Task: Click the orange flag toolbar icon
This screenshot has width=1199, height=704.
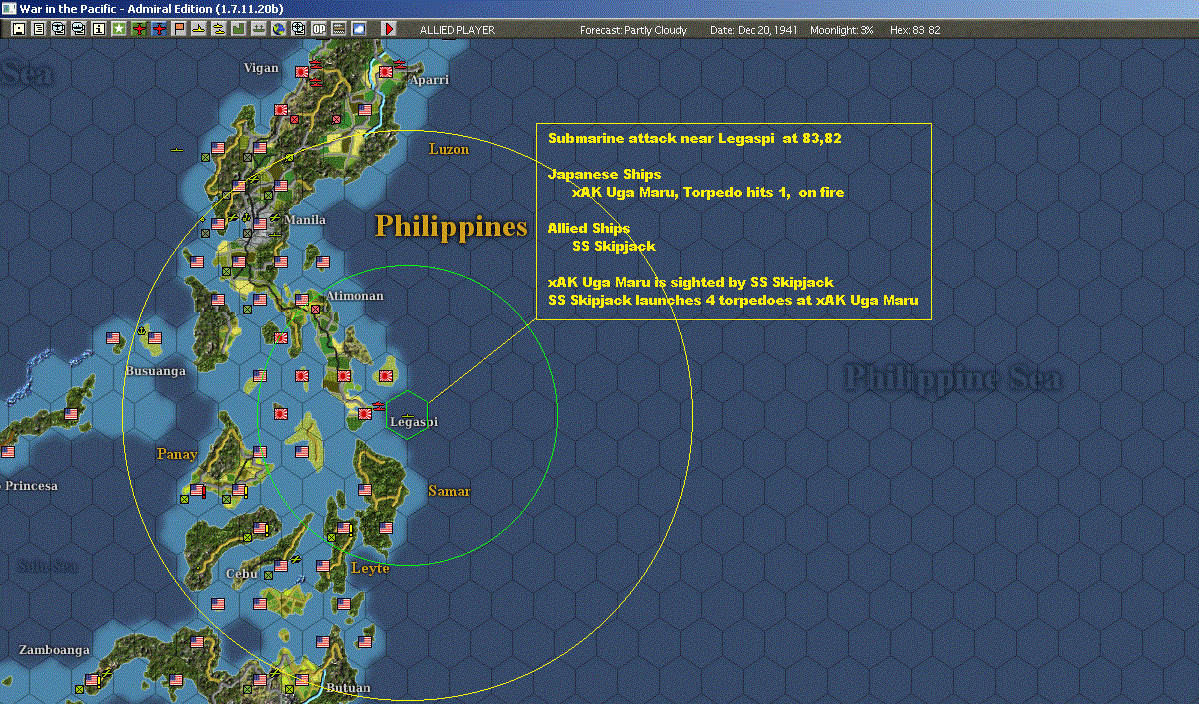Action: coord(179,29)
